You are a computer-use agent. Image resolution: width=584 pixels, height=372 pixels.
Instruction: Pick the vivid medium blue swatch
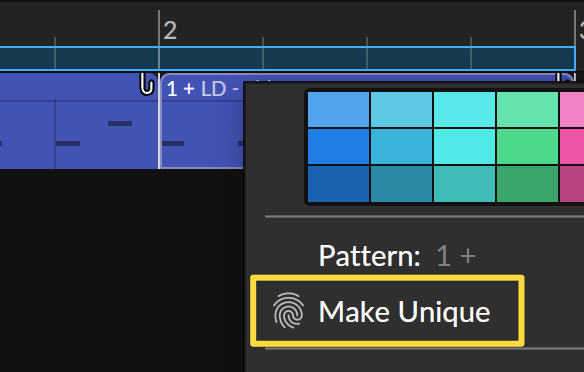[x=339, y=146]
